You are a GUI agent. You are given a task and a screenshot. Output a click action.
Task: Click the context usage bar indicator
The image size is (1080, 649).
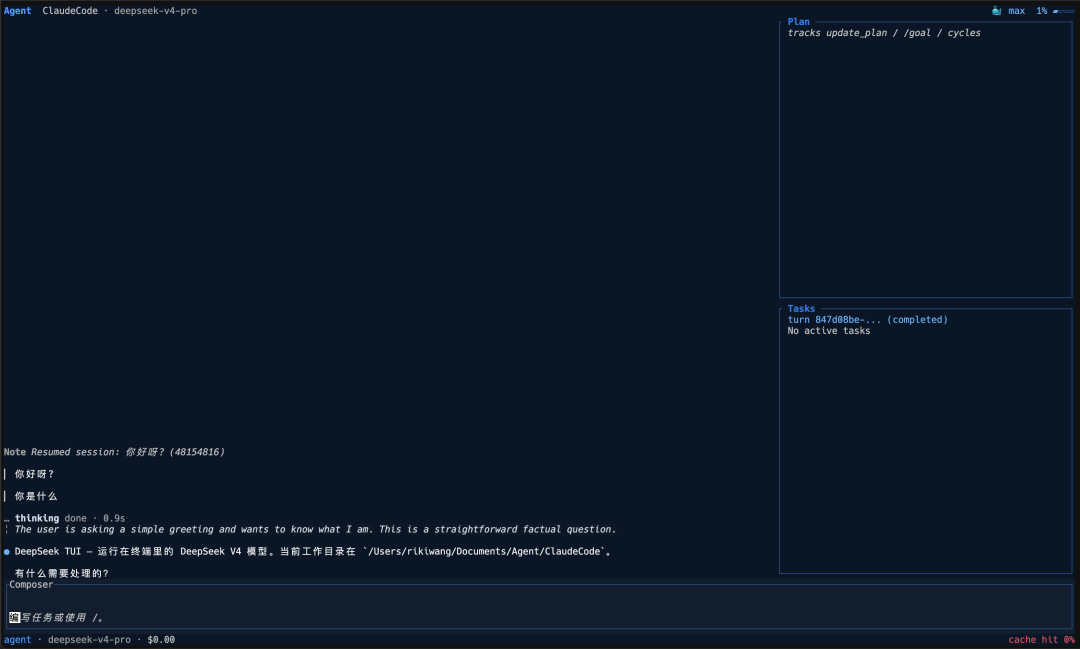pyautogui.click(x=1063, y=11)
